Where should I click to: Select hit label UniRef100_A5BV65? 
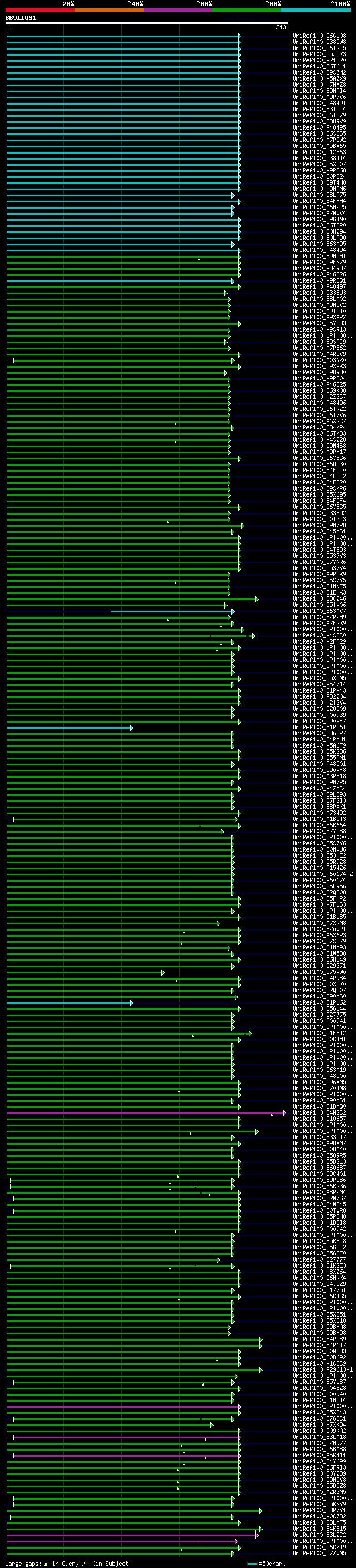click(x=319, y=146)
